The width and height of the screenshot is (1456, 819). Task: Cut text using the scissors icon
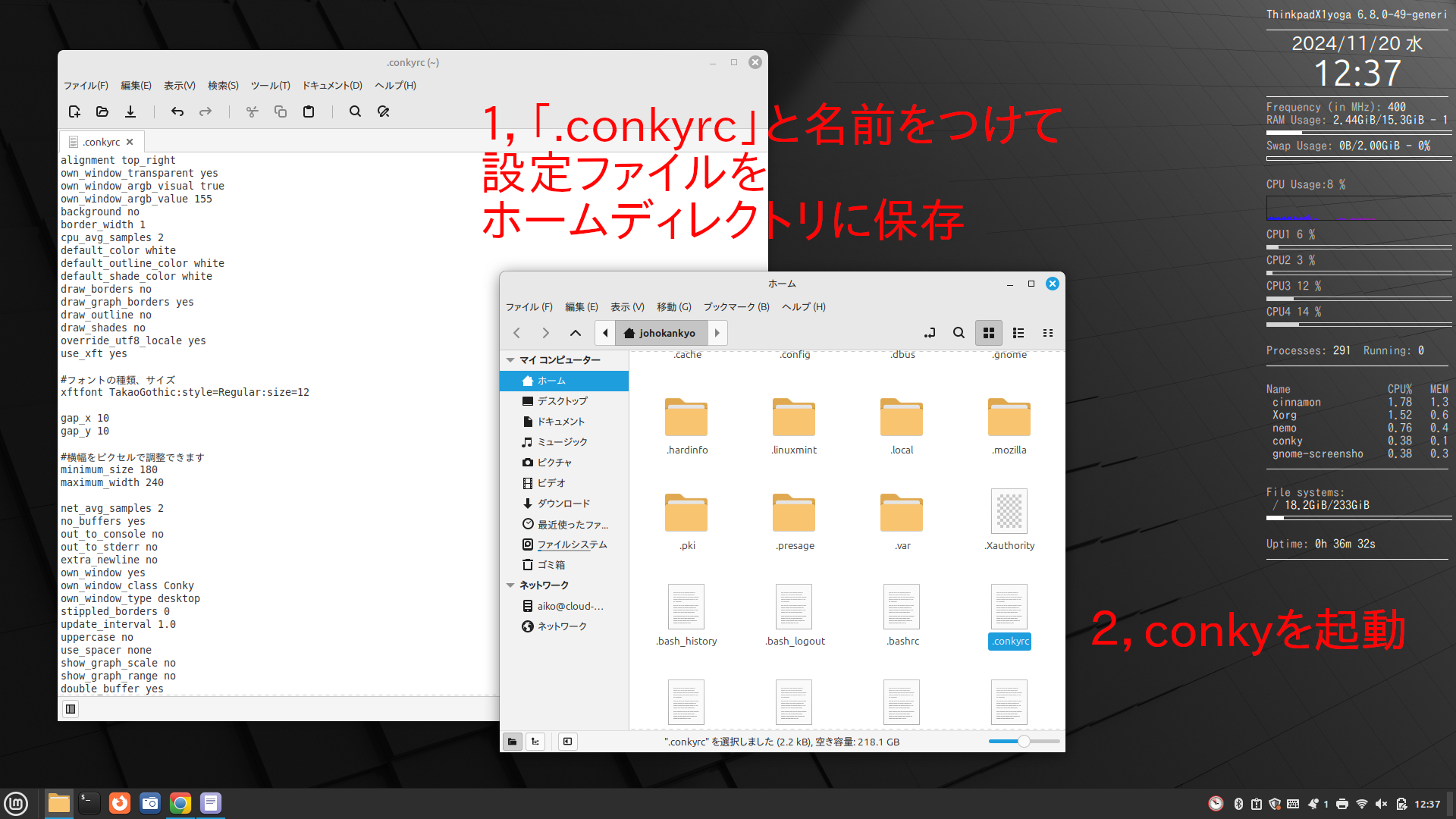tap(252, 111)
